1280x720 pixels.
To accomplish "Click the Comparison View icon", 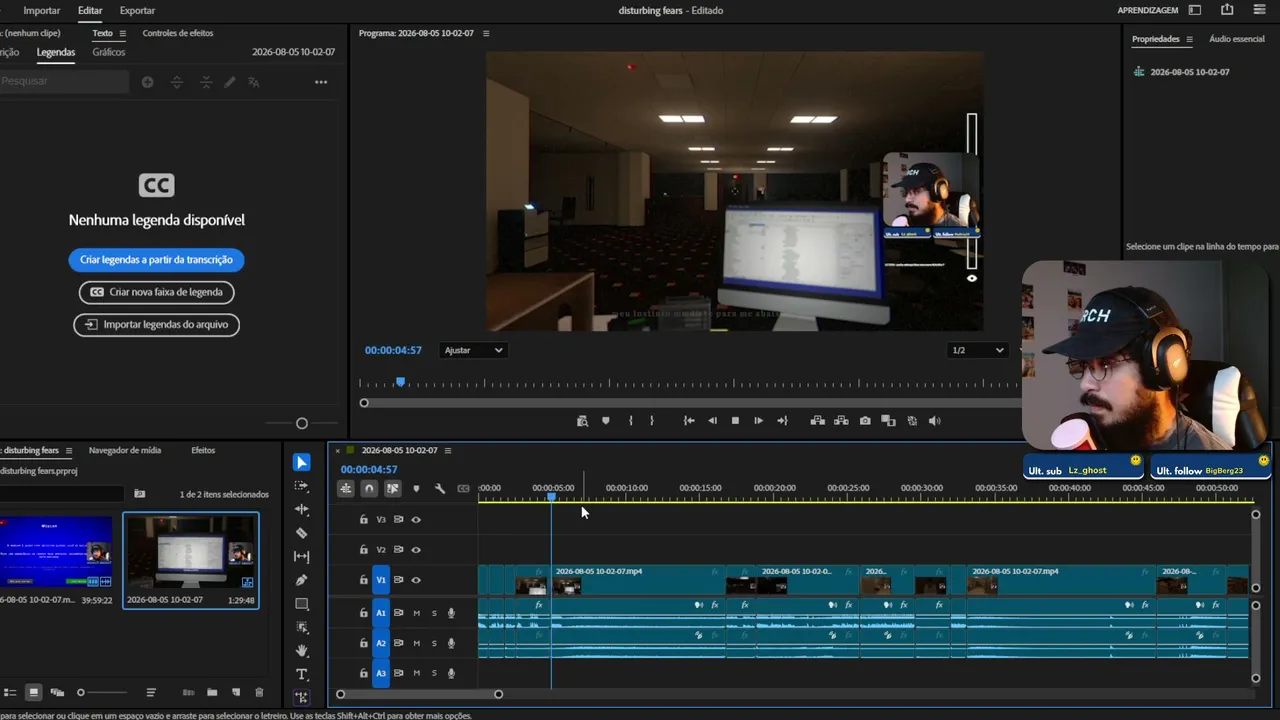I will coord(888,421).
